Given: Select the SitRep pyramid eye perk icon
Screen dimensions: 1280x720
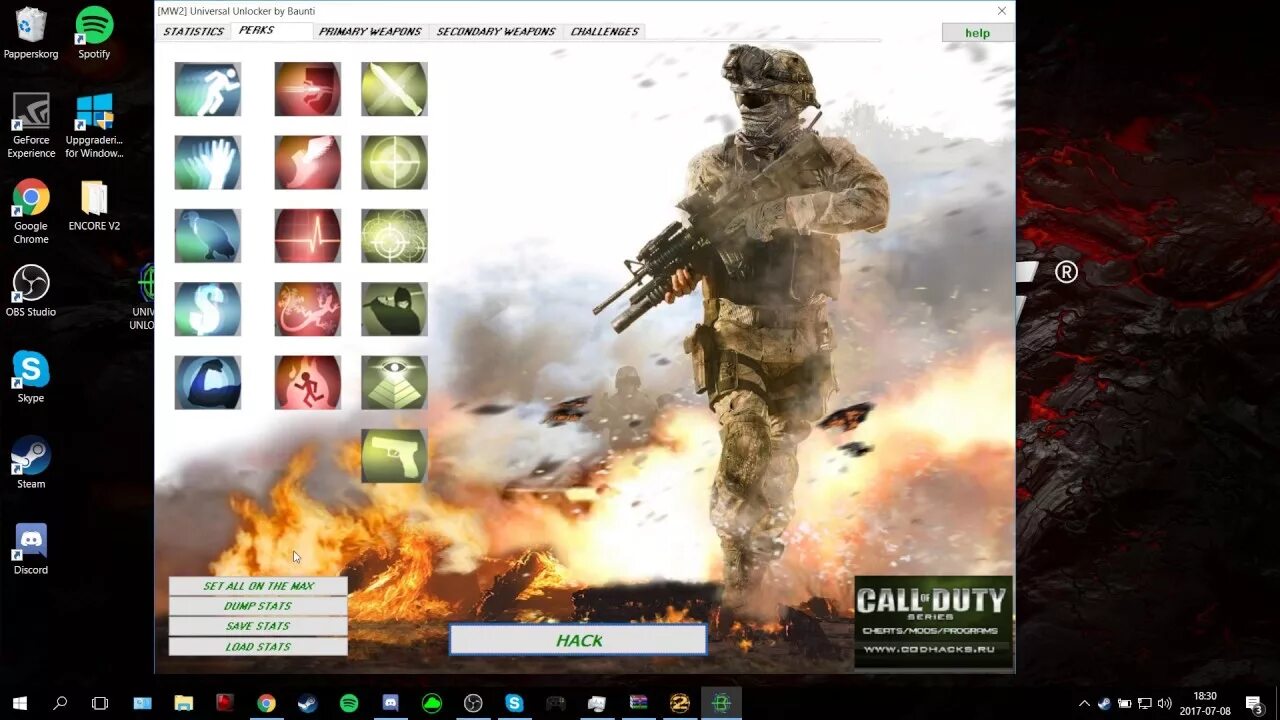Looking at the screenshot, I should [x=394, y=382].
